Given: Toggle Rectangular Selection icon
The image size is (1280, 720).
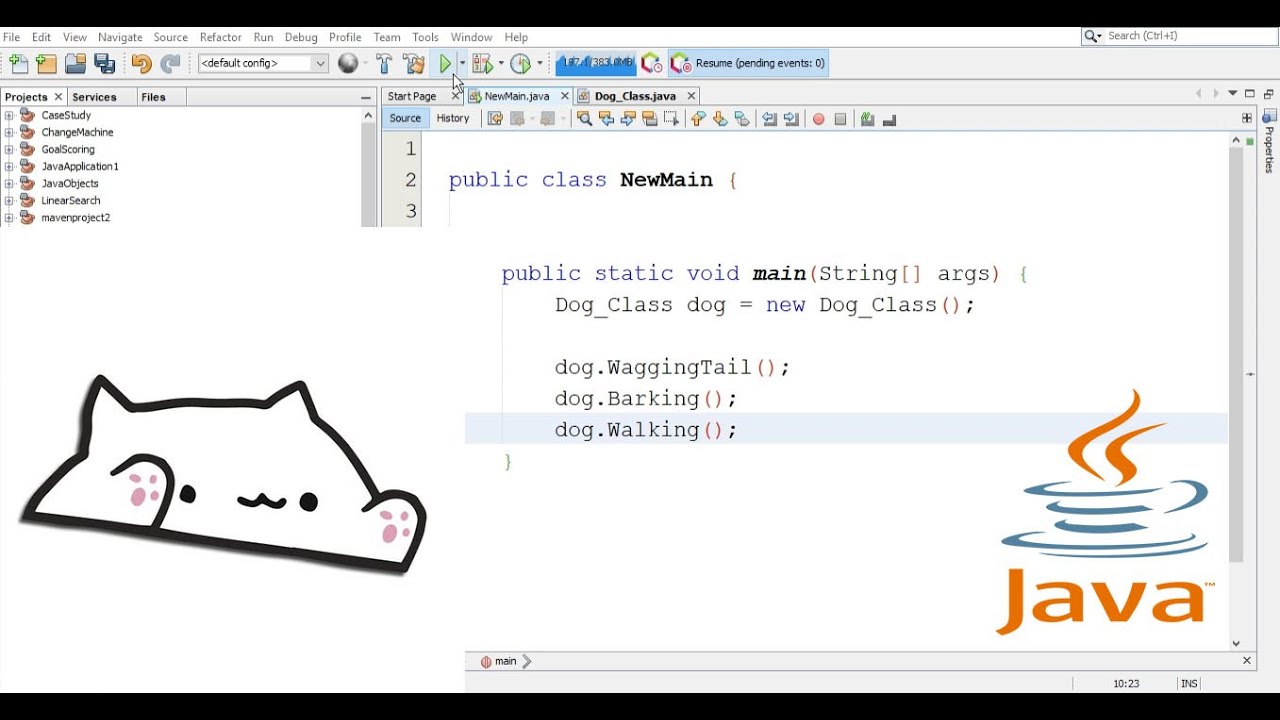Looking at the screenshot, I should [670, 119].
